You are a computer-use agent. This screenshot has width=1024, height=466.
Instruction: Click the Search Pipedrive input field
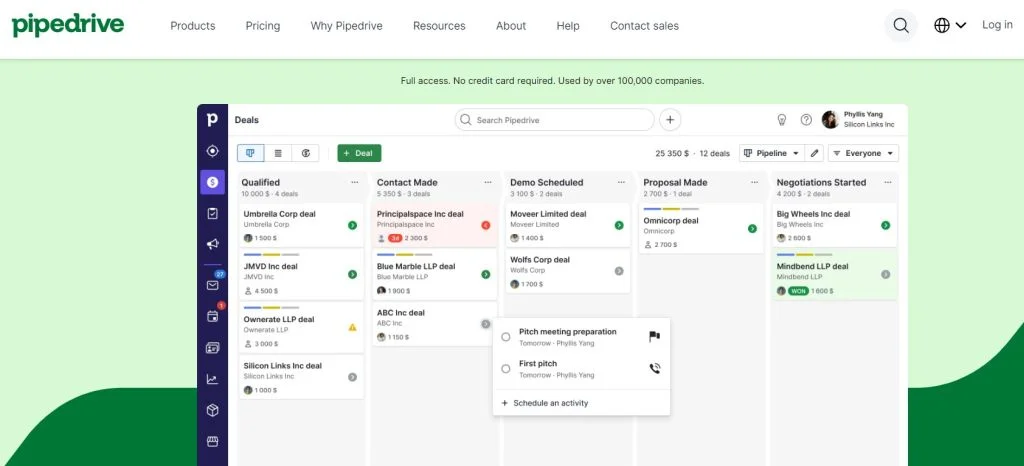(x=554, y=120)
